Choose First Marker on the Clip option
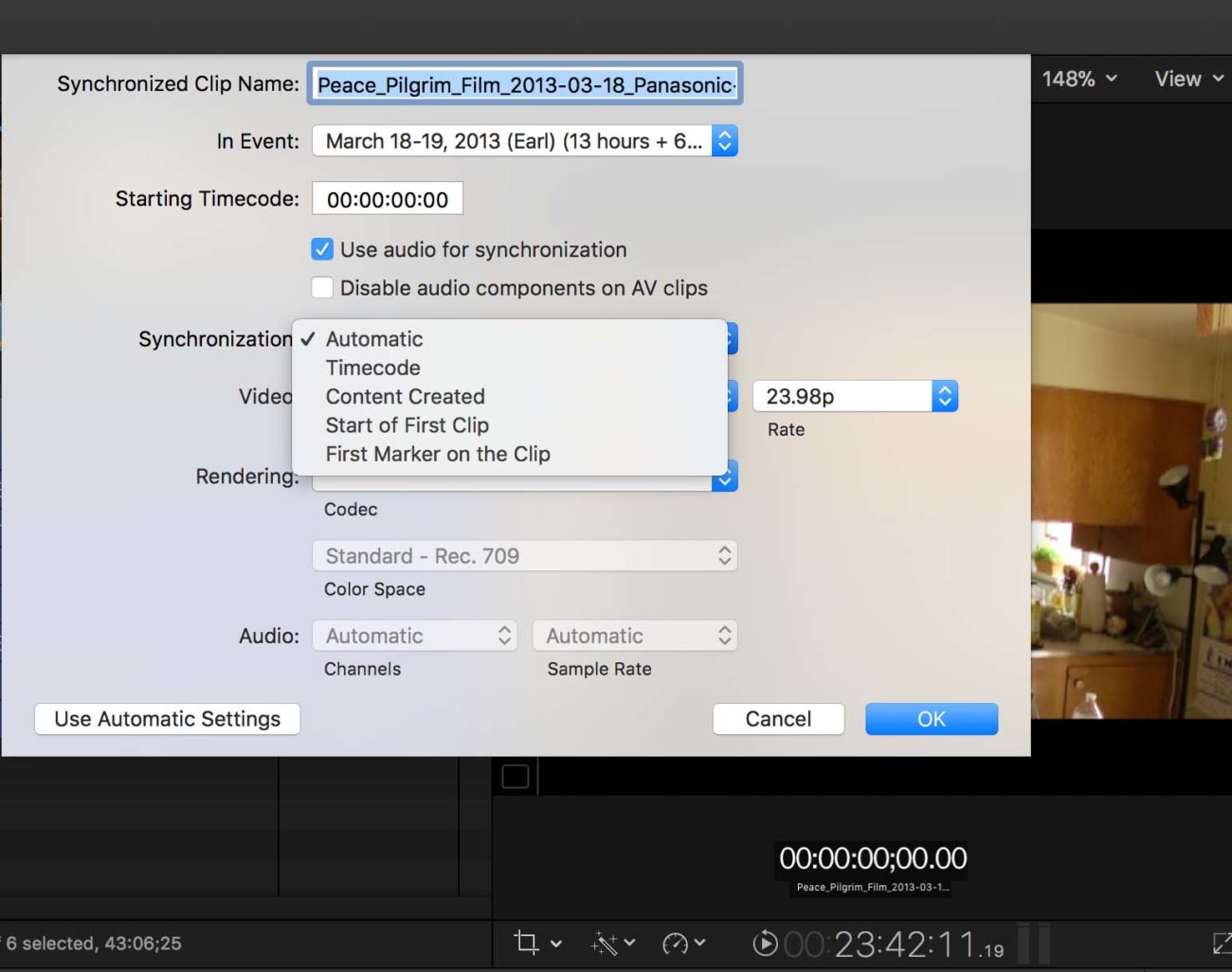 (x=437, y=454)
